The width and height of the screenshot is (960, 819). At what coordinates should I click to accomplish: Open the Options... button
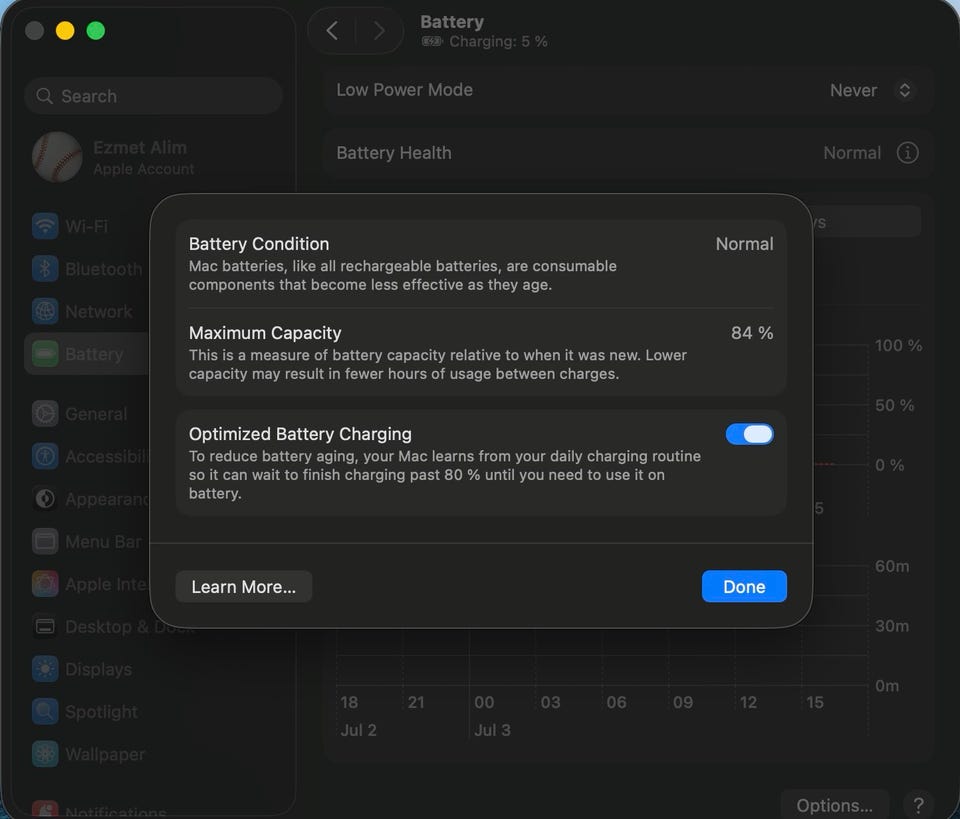(834, 805)
